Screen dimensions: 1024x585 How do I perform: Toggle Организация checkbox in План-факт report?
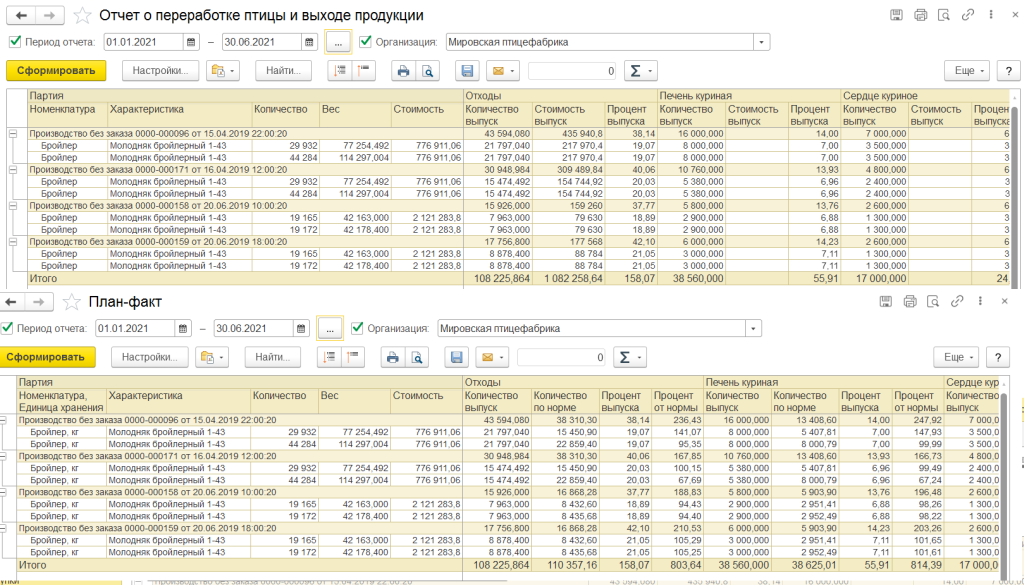(x=357, y=328)
